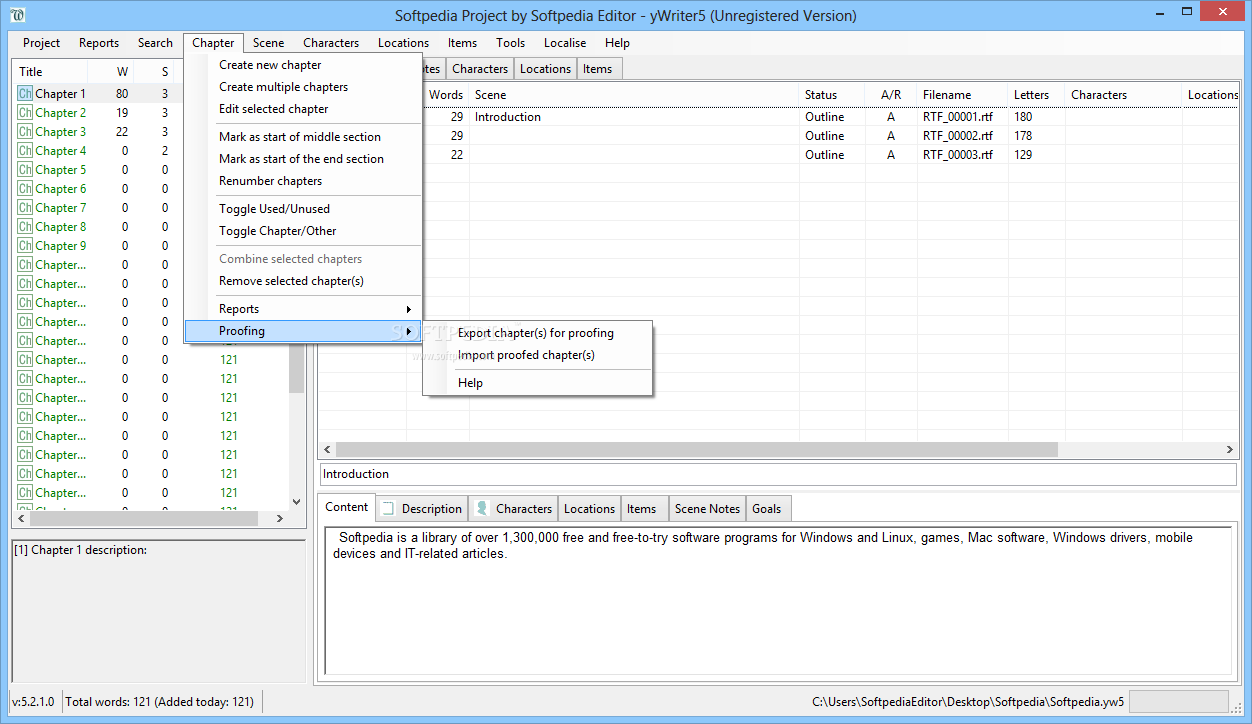
Task: Open the Help menu in menu bar
Action: pos(617,43)
